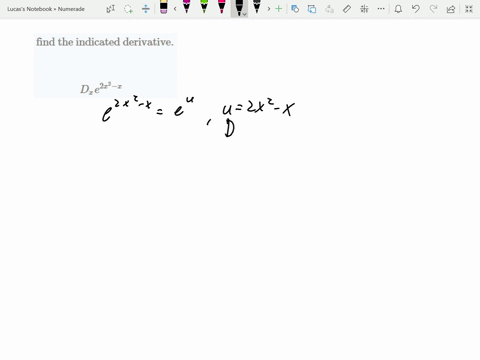The width and height of the screenshot is (480, 360).
Task: Exit full screen mode
Action: tap(469, 9)
